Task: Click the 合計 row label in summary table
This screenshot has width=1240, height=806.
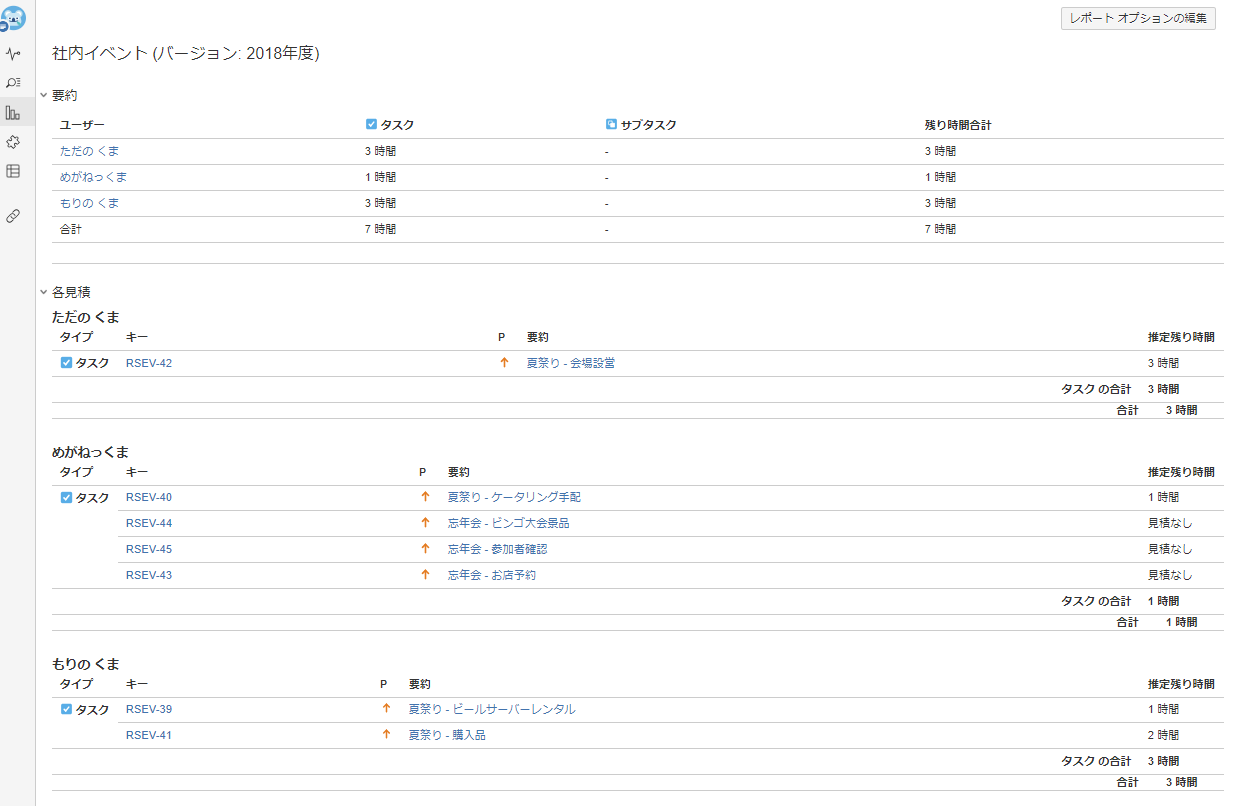Action: 71,229
